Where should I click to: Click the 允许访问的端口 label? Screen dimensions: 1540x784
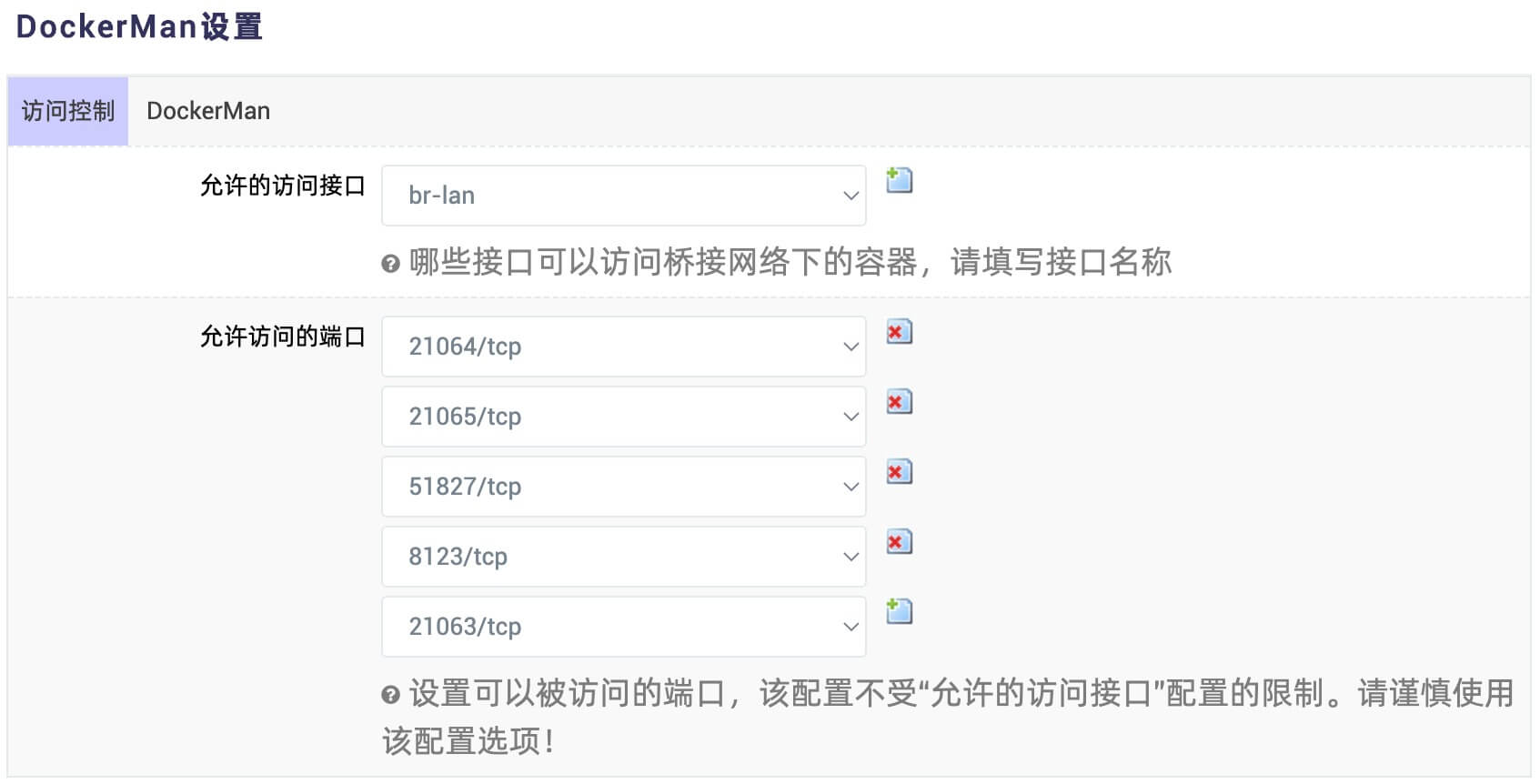click(282, 337)
